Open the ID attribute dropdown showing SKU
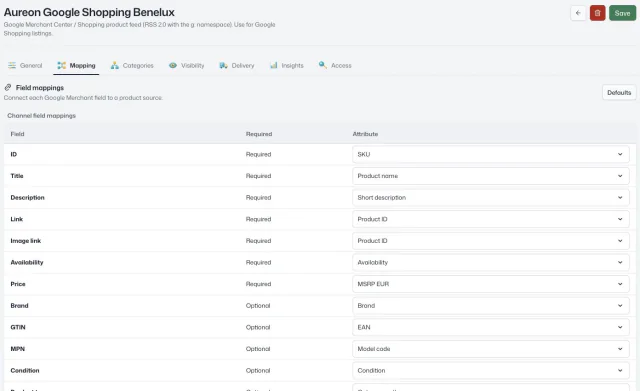 click(491, 154)
